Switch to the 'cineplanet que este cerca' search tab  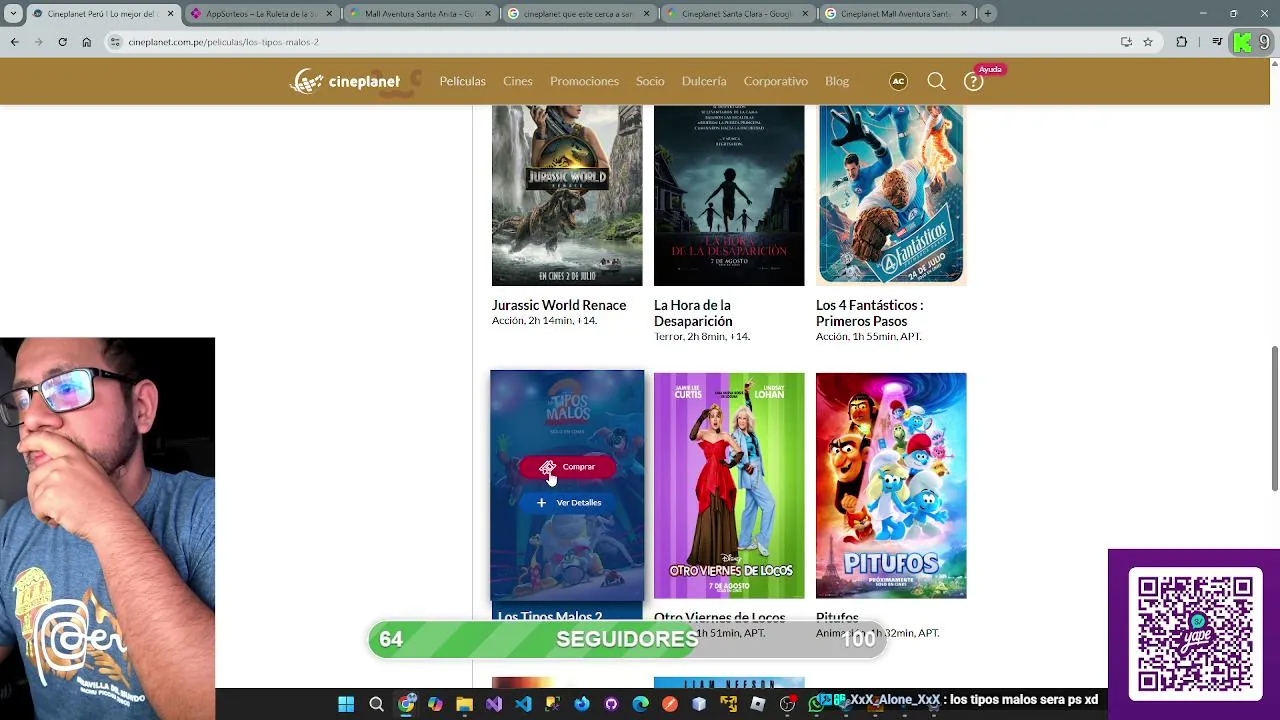point(578,14)
